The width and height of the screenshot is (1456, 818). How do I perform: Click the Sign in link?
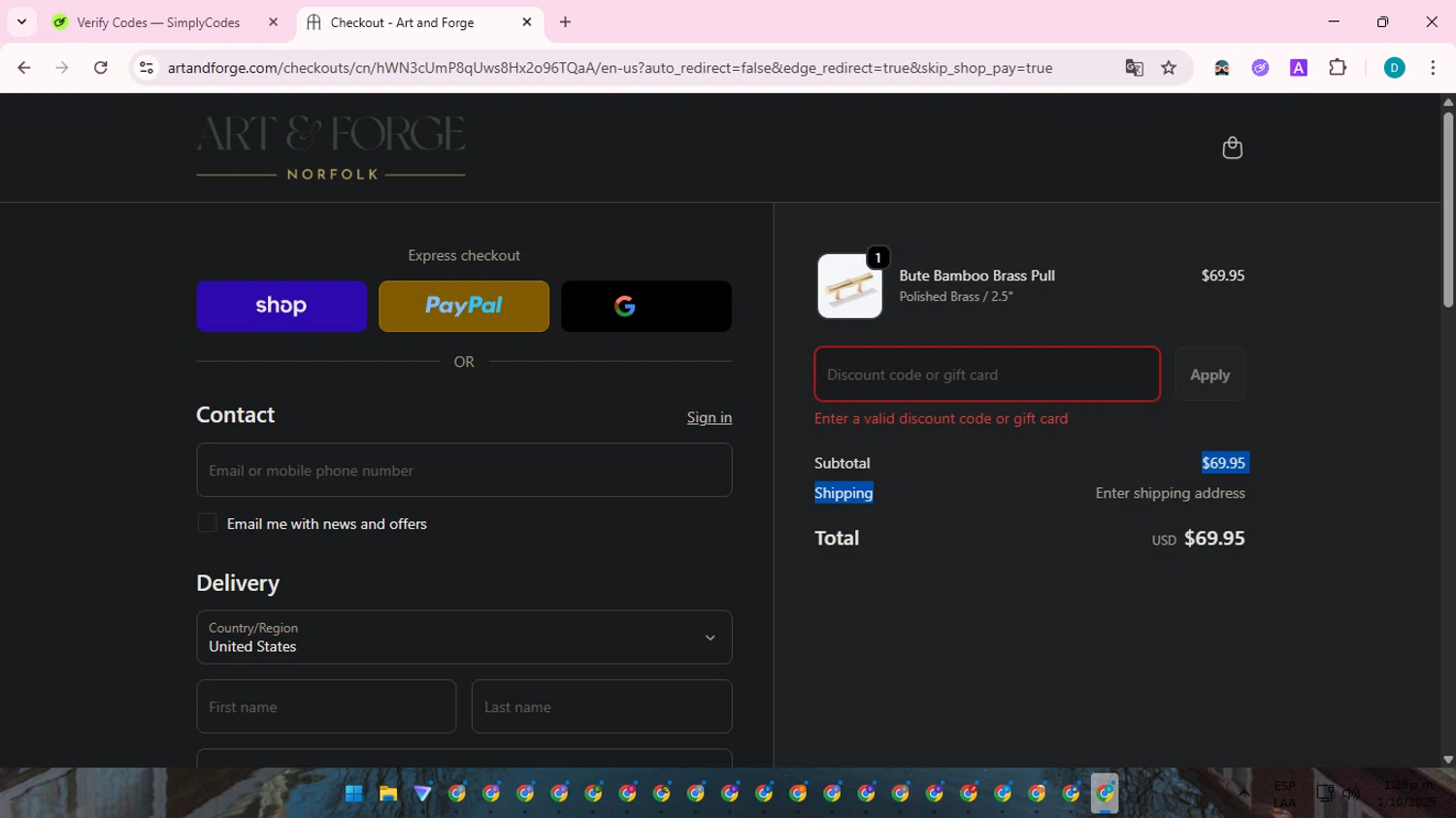tap(710, 417)
